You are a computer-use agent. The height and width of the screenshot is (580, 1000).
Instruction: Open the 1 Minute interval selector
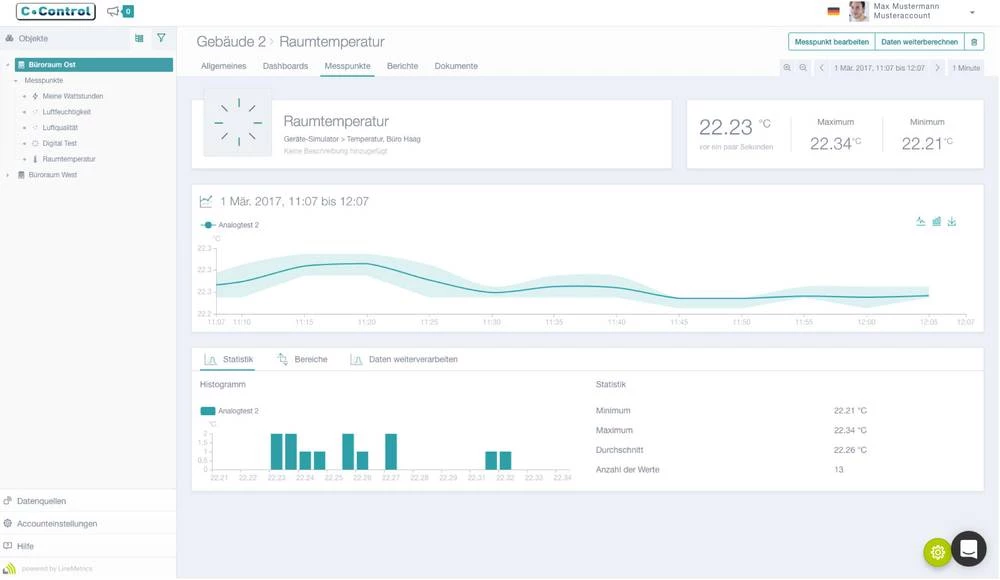[x=966, y=67]
